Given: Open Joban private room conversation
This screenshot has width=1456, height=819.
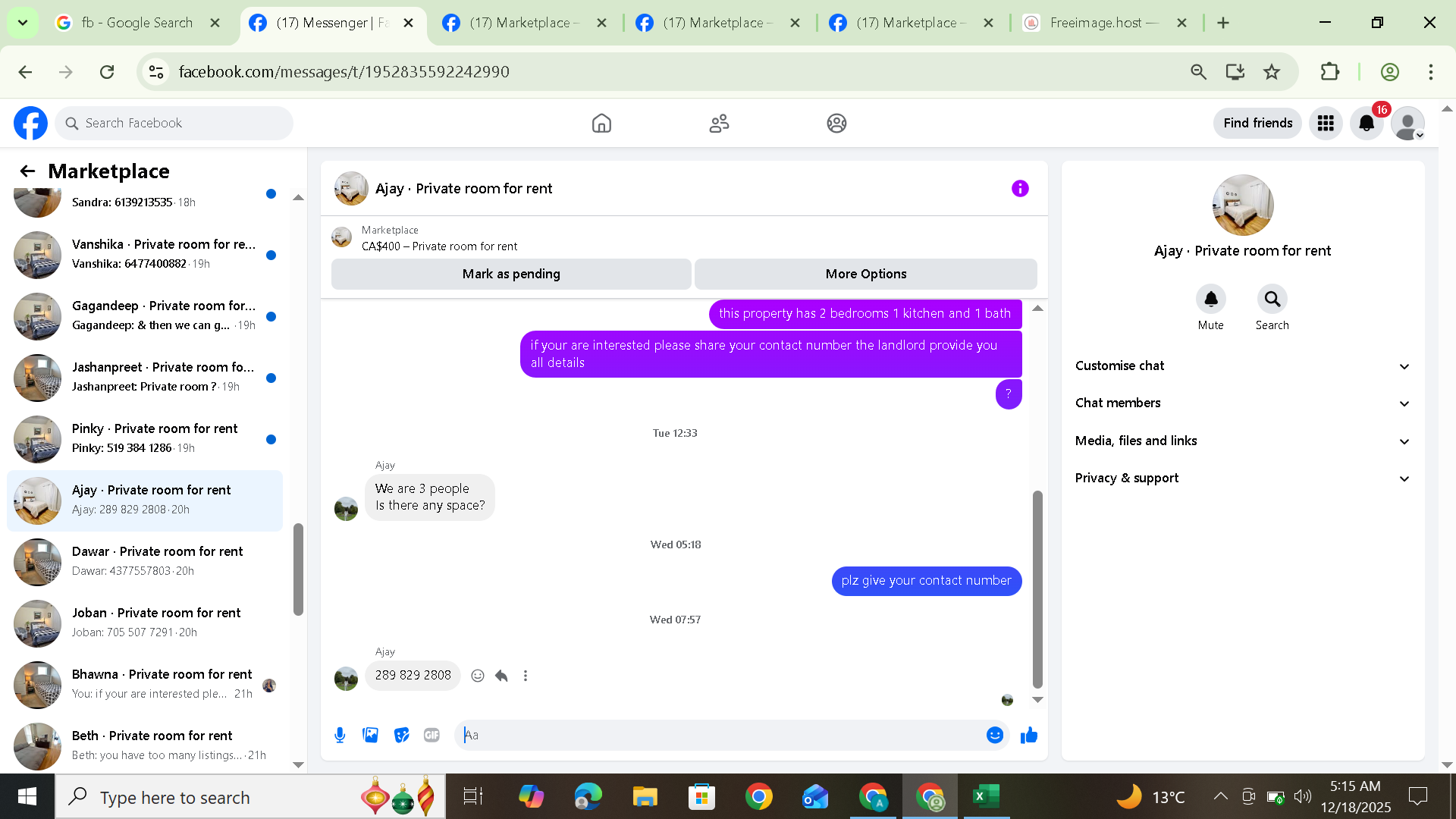Looking at the screenshot, I should click(x=145, y=623).
